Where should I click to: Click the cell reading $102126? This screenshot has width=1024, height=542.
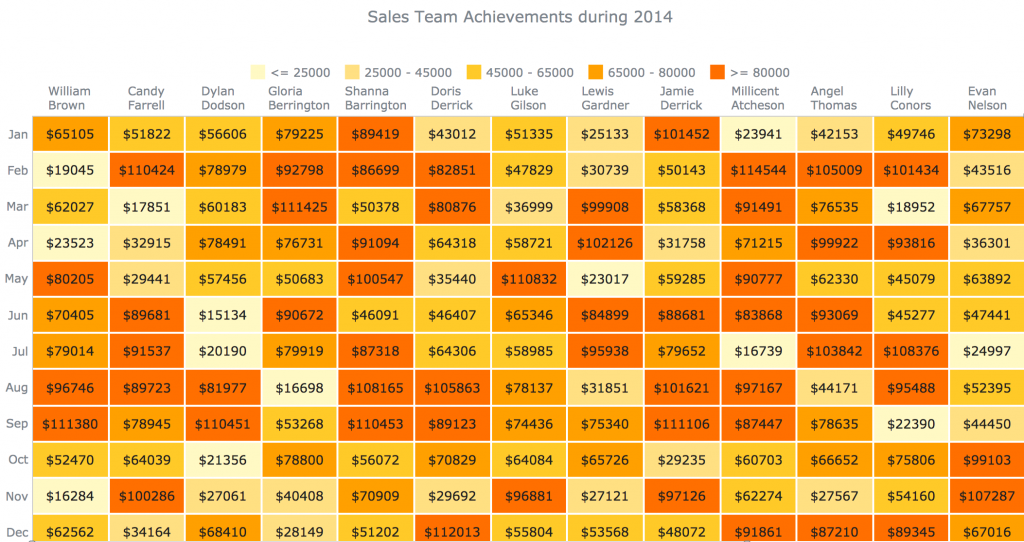coord(605,243)
